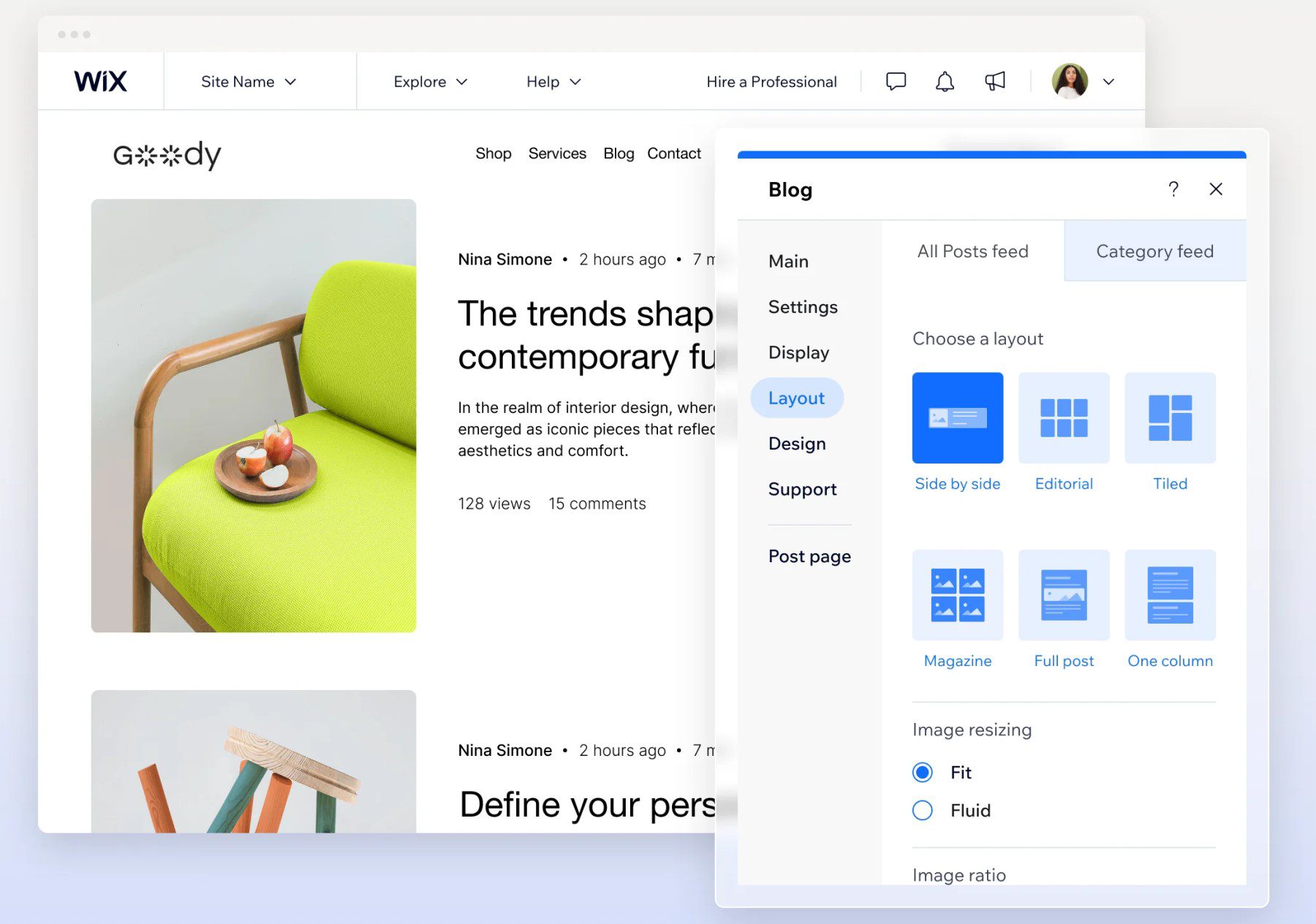Open the Blog page in site navigation
This screenshot has width=1316, height=924.
pos(618,153)
